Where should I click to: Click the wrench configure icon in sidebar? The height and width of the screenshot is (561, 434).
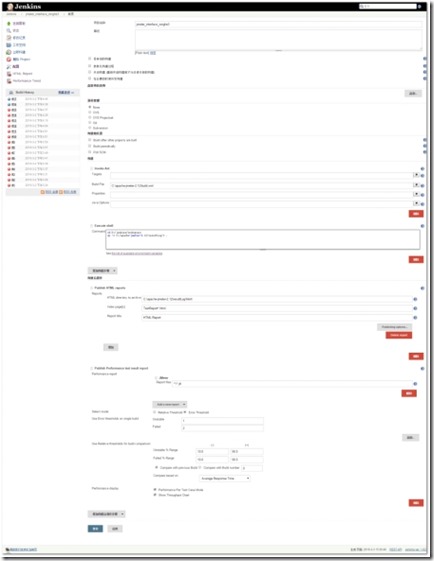click(9, 67)
